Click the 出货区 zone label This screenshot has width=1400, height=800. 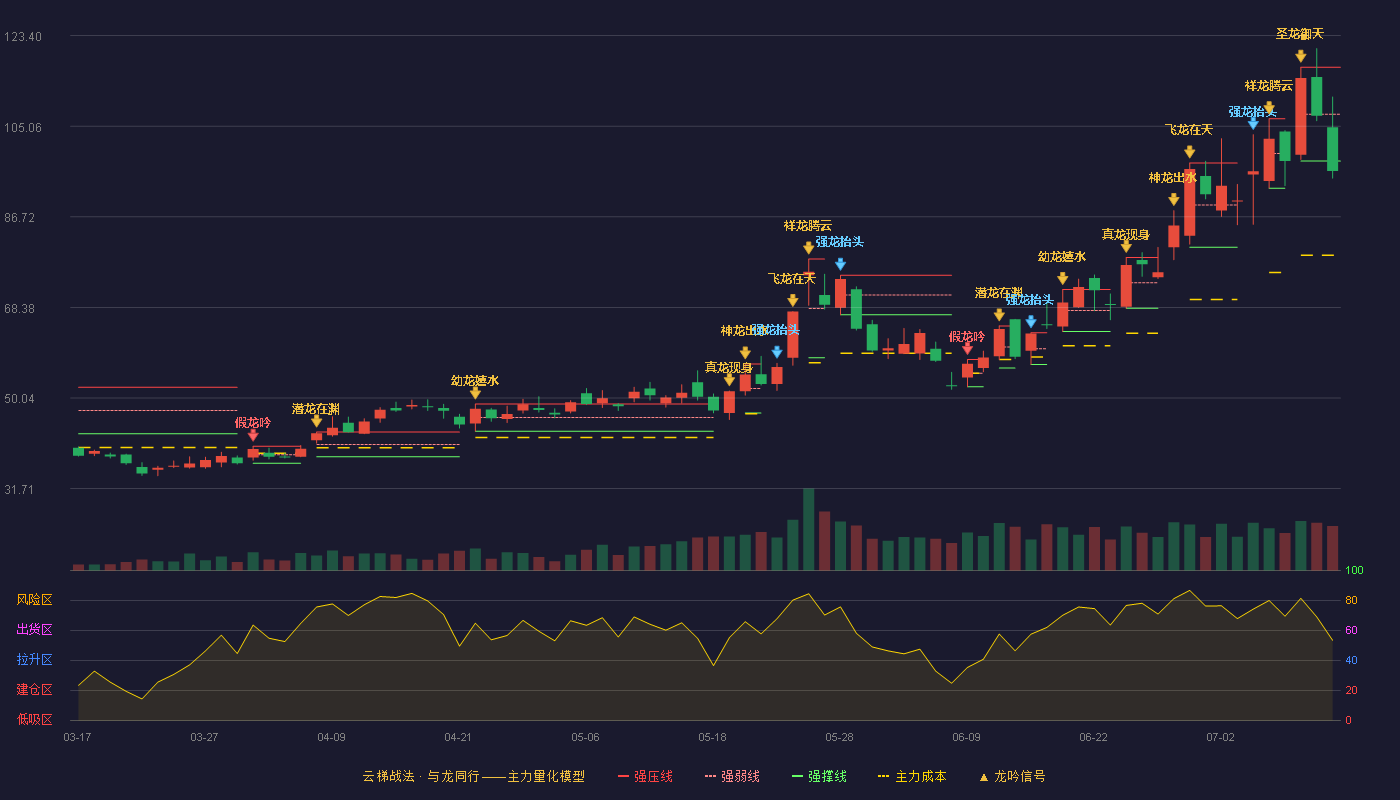coord(34,630)
